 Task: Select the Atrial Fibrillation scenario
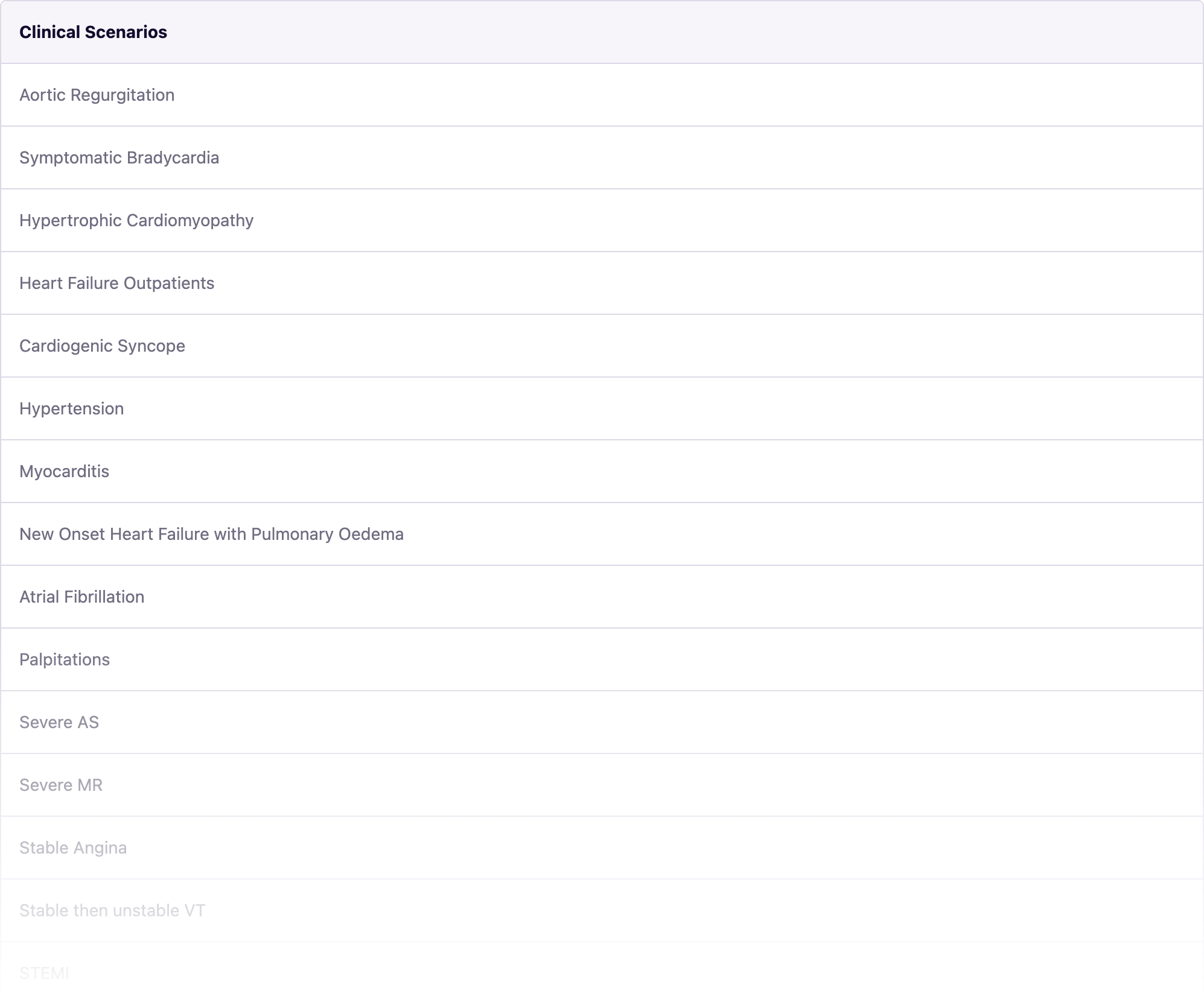(x=81, y=597)
